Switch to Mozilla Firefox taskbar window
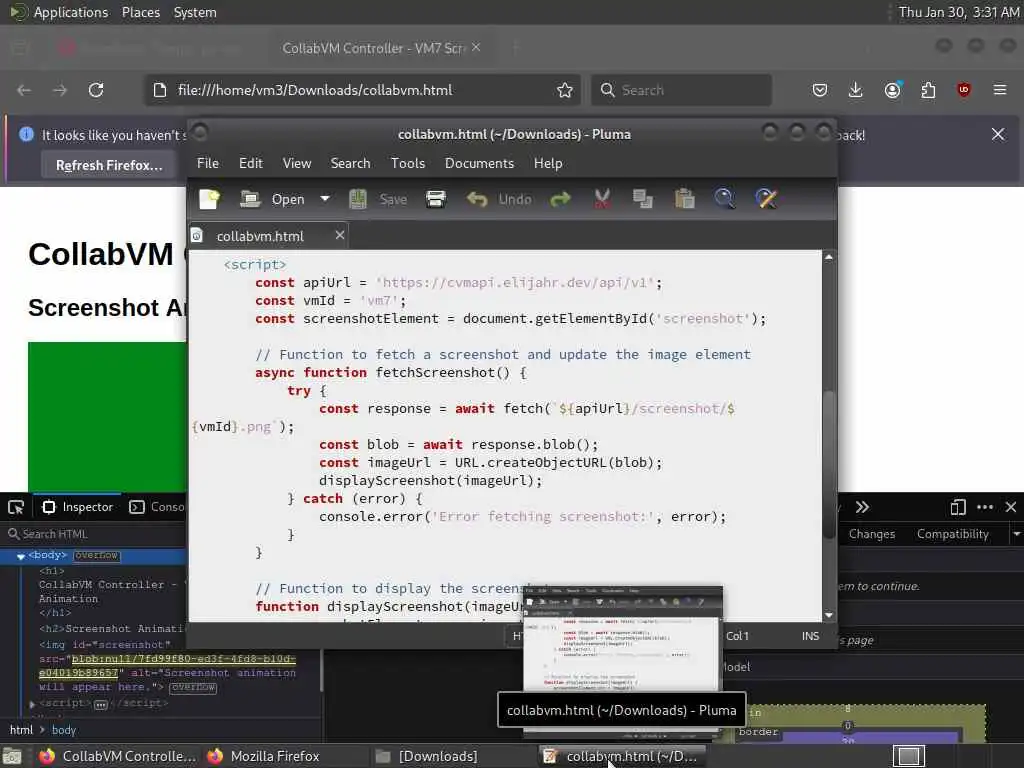The width and height of the screenshot is (1024, 768). coord(263,756)
